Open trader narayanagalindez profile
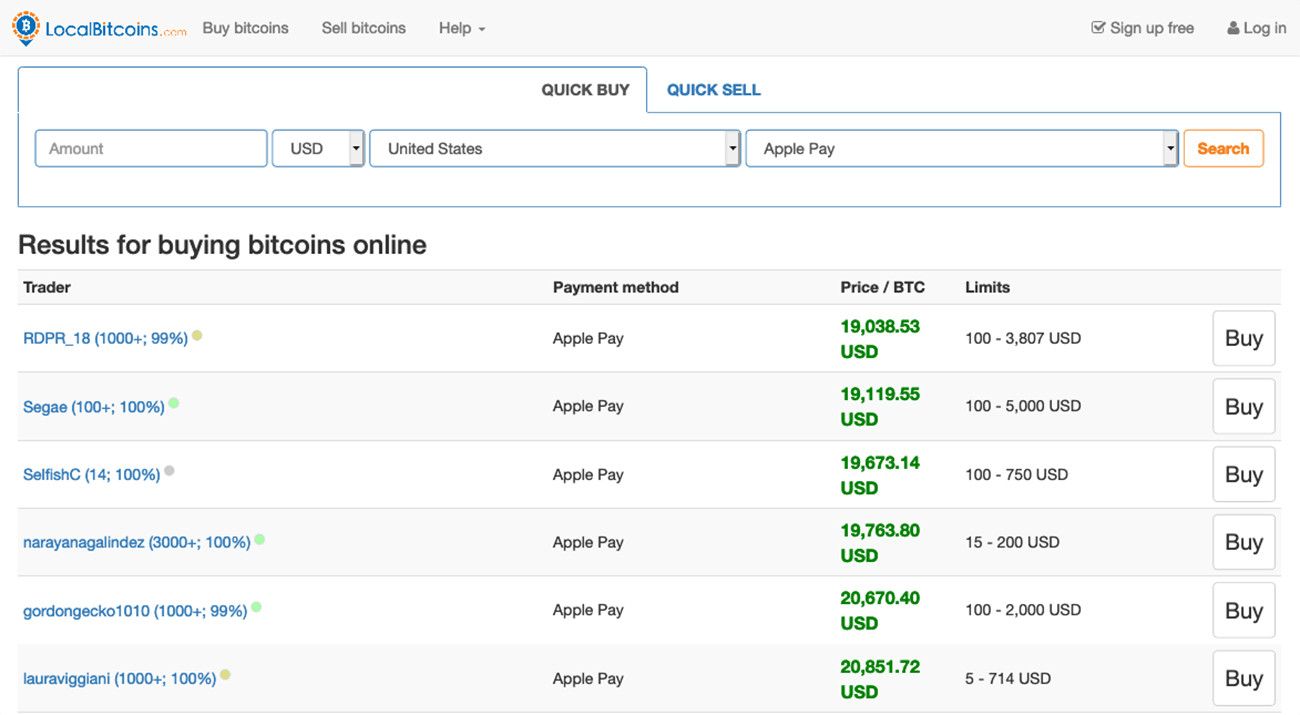The width and height of the screenshot is (1300, 715). pyautogui.click(x=136, y=542)
